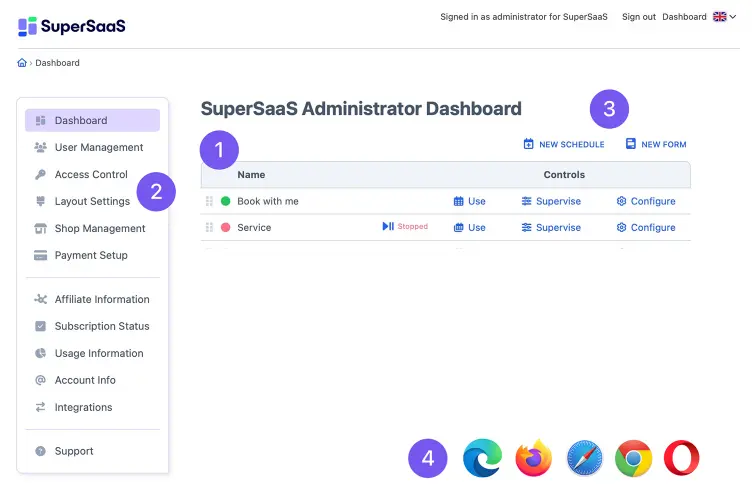
Task: Click the Controls column header
Action: [x=564, y=175]
